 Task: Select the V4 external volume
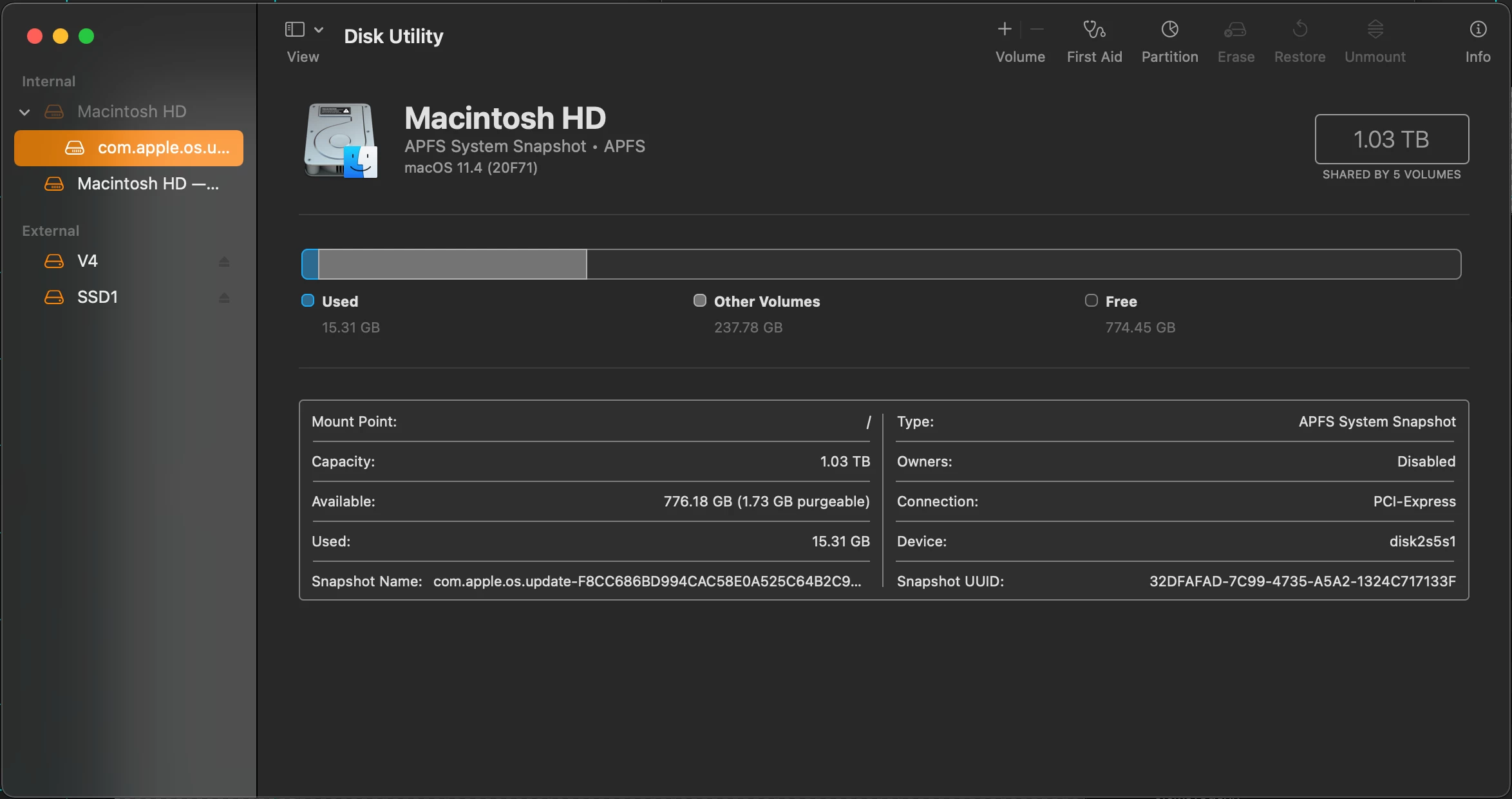88,262
